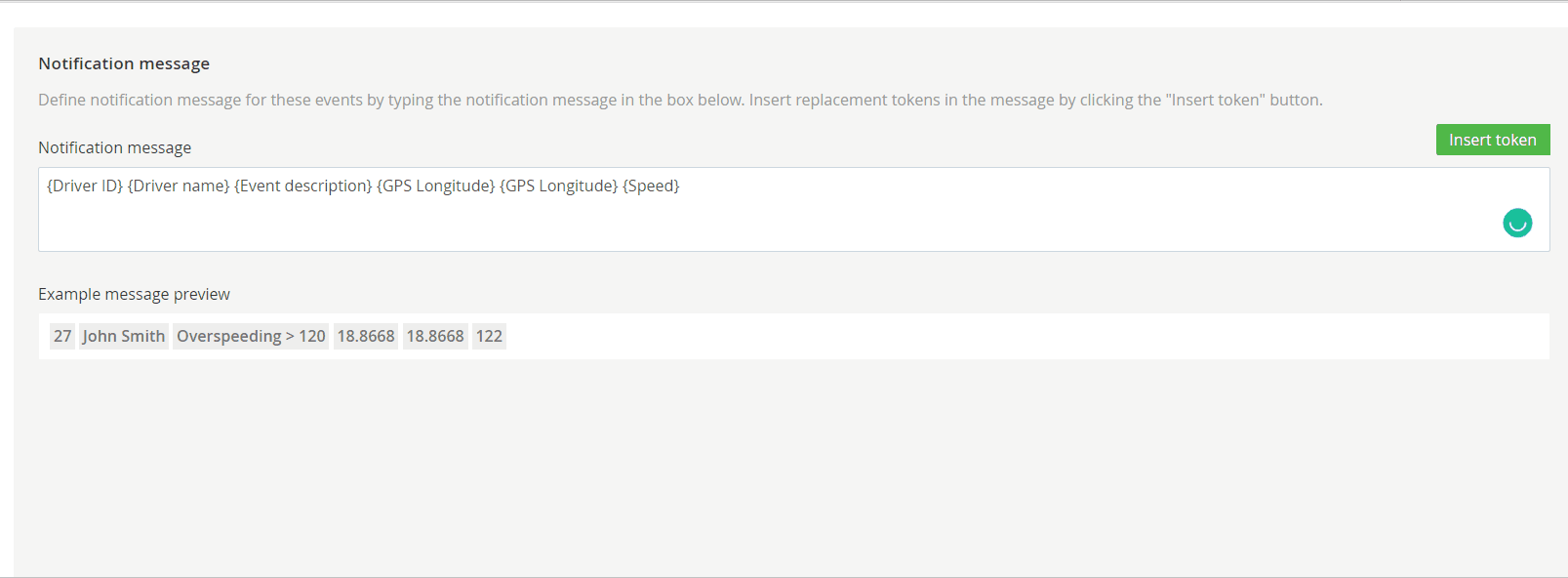The width and height of the screenshot is (1568, 578).
Task: Click the Notification message section heading
Action: pyautogui.click(x=124, y=63)
